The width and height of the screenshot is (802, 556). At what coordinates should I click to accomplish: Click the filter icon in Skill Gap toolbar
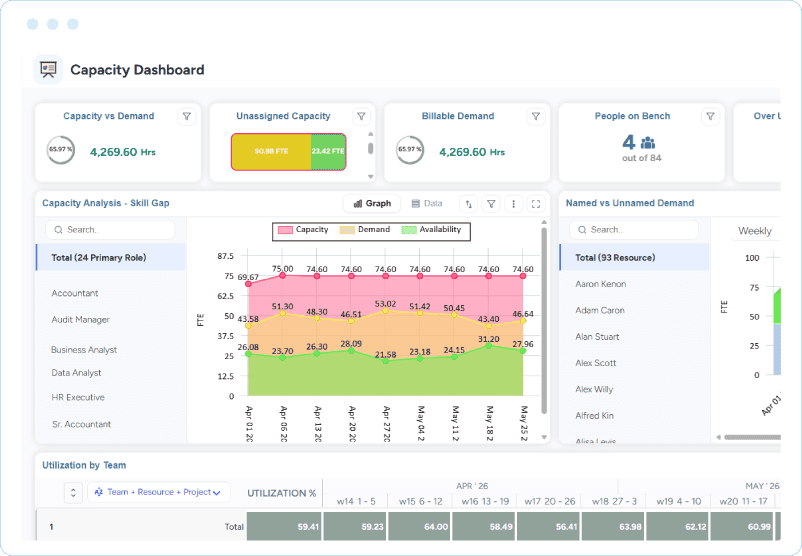pos(491,204)
